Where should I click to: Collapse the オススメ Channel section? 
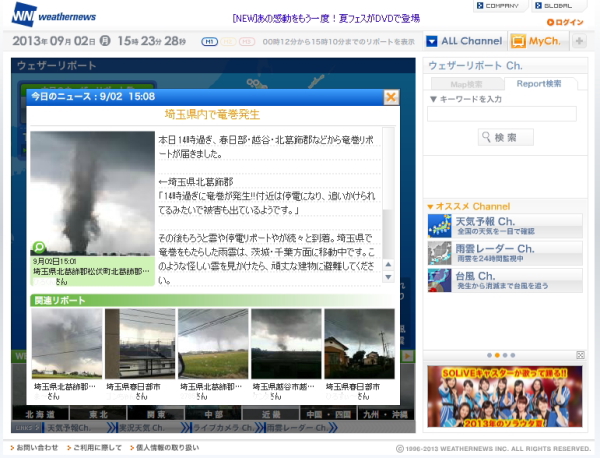coord(431,206)
